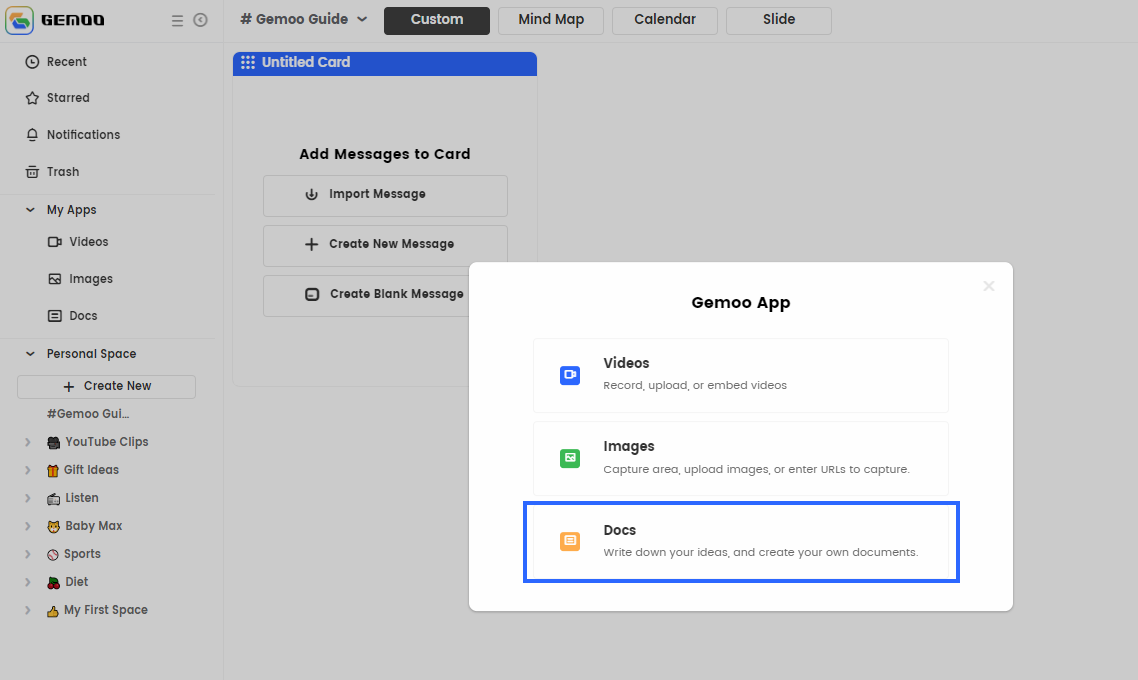Image resolution: width=1138 pixels, height=680 pixels.
Task: Click the blue Videos icon in Gemoo App dialog
Action: tap(570, 375)
